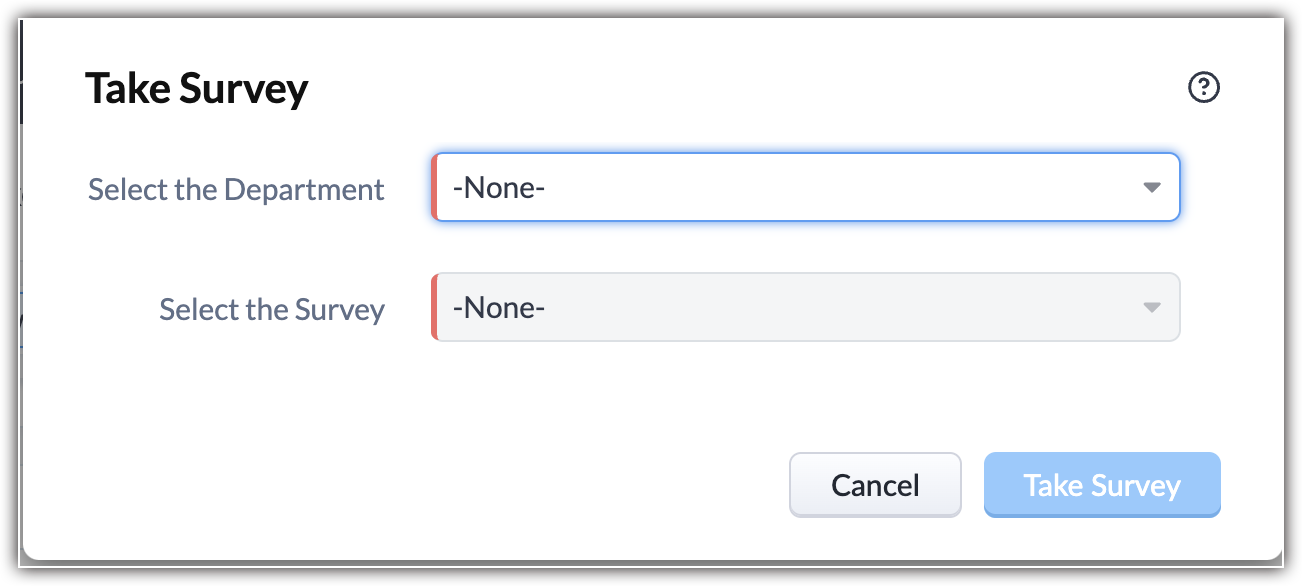Expand the Department list using its caret

coord(1152,187)
